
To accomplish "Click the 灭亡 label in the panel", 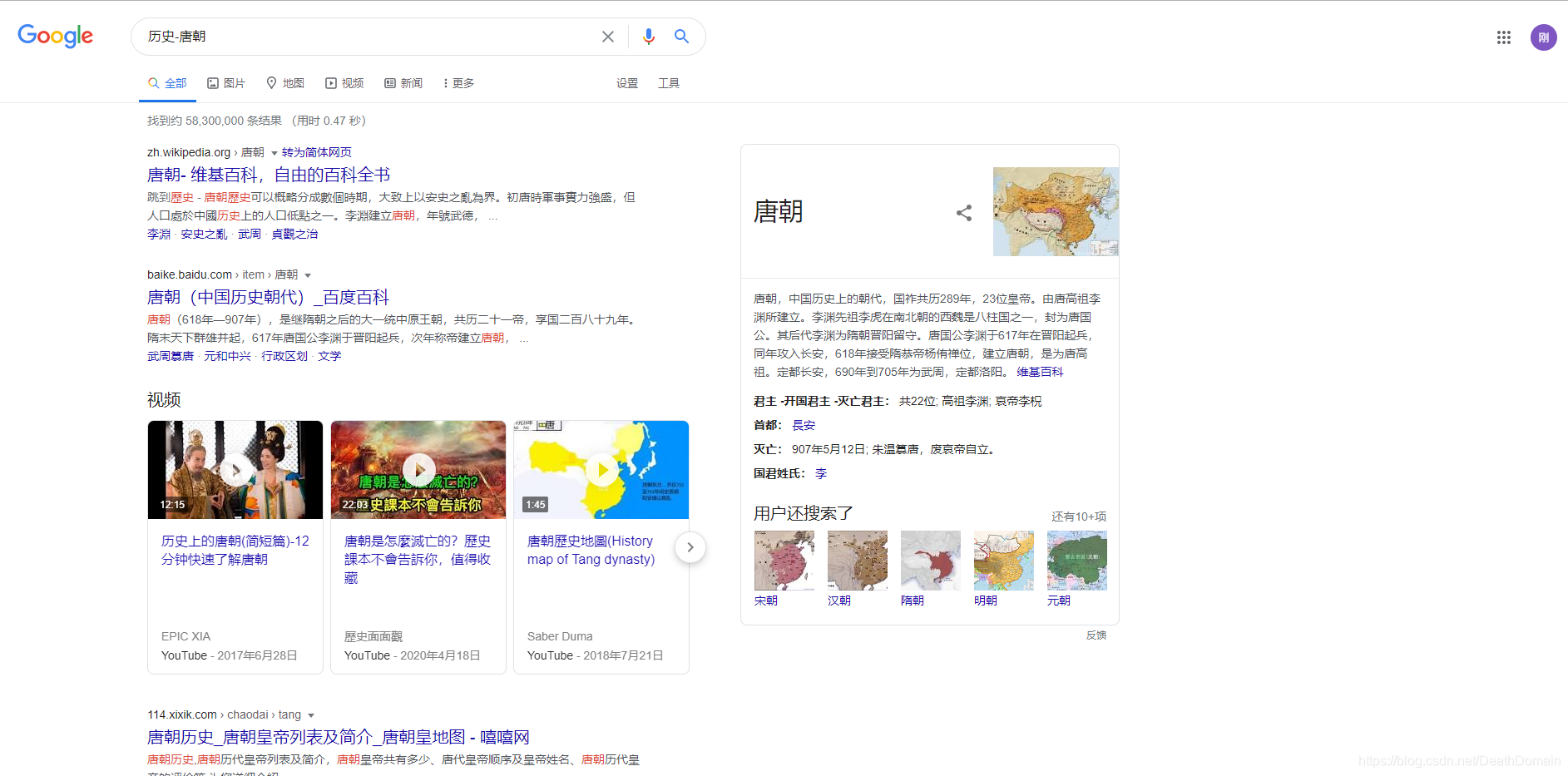I will (x=769, y=449).
